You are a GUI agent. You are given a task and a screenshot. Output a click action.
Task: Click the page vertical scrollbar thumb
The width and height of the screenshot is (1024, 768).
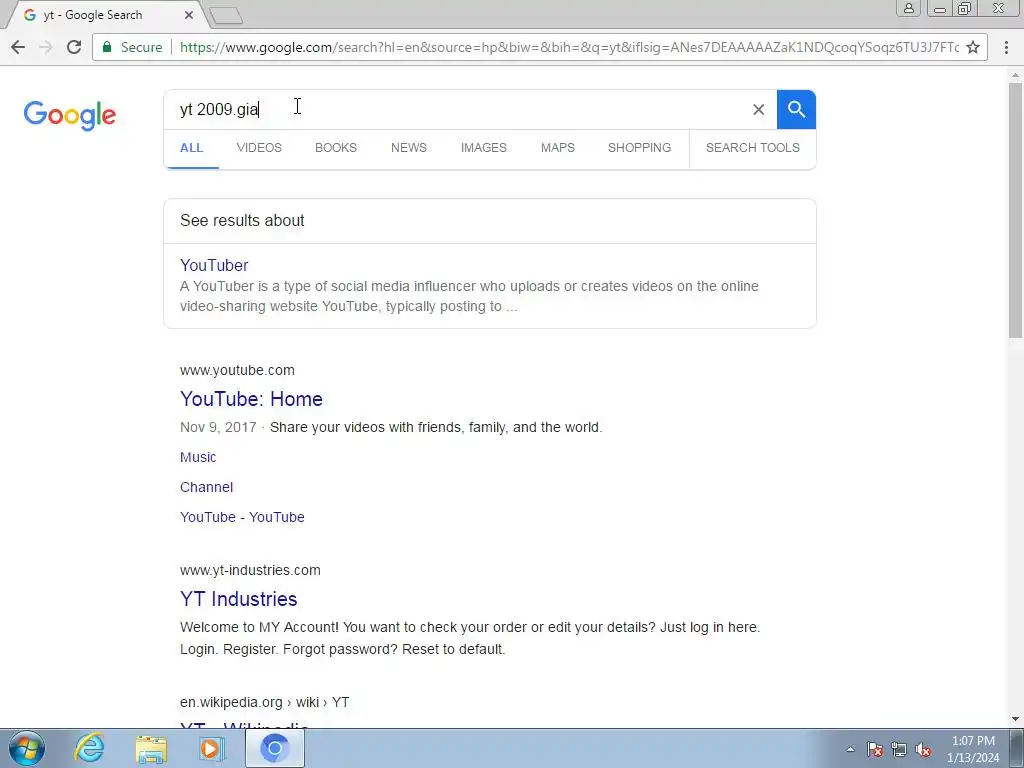[1016, 210]
